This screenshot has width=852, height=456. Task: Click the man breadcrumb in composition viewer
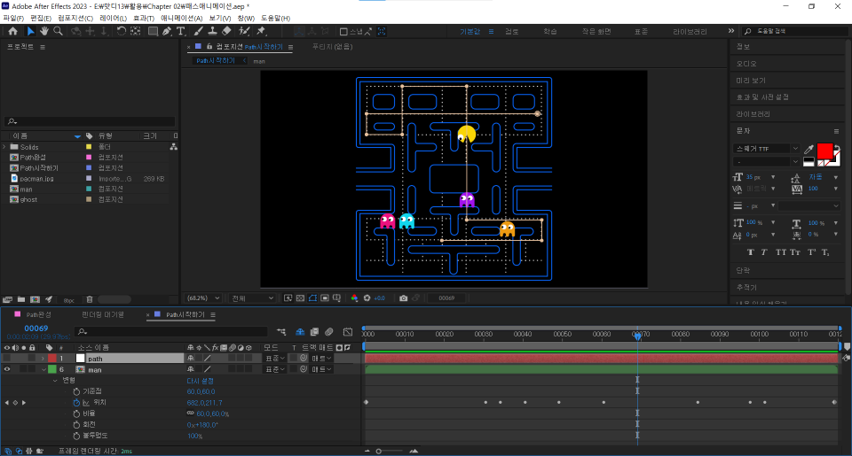point(259,61)
